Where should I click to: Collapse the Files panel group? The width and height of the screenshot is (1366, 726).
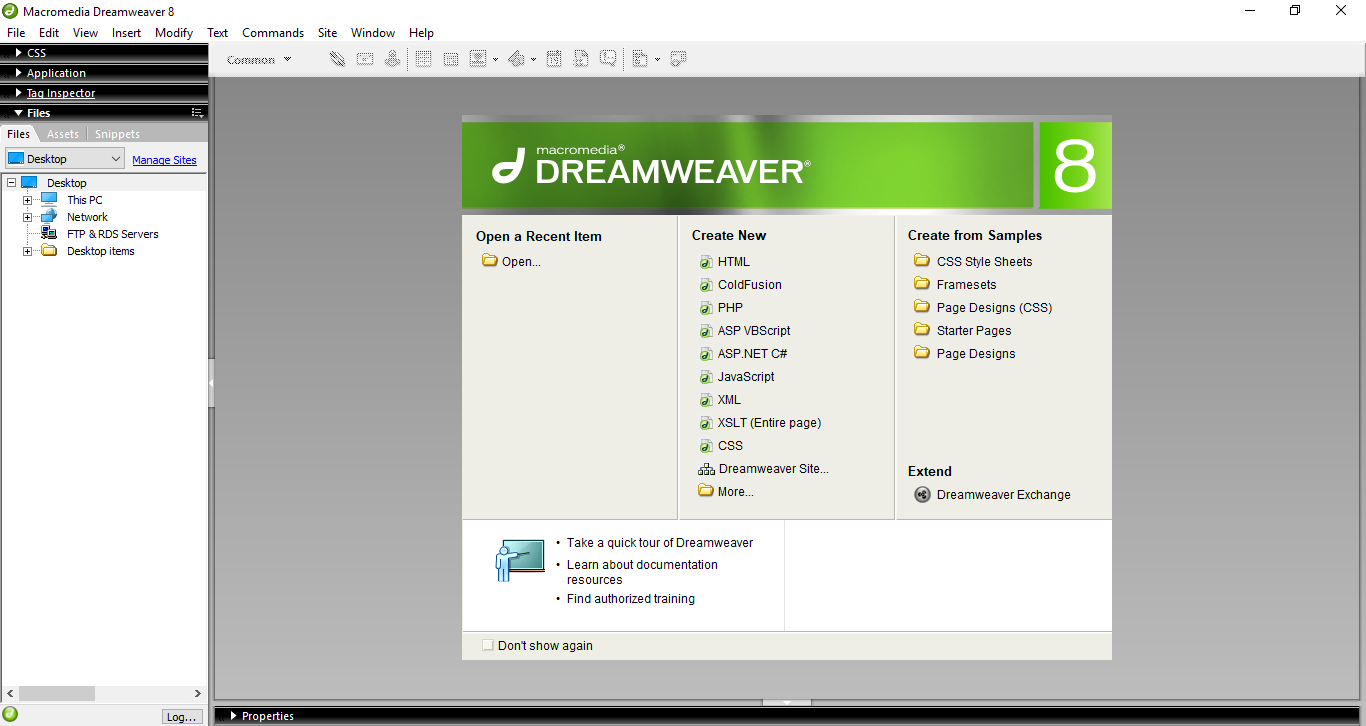18,113
